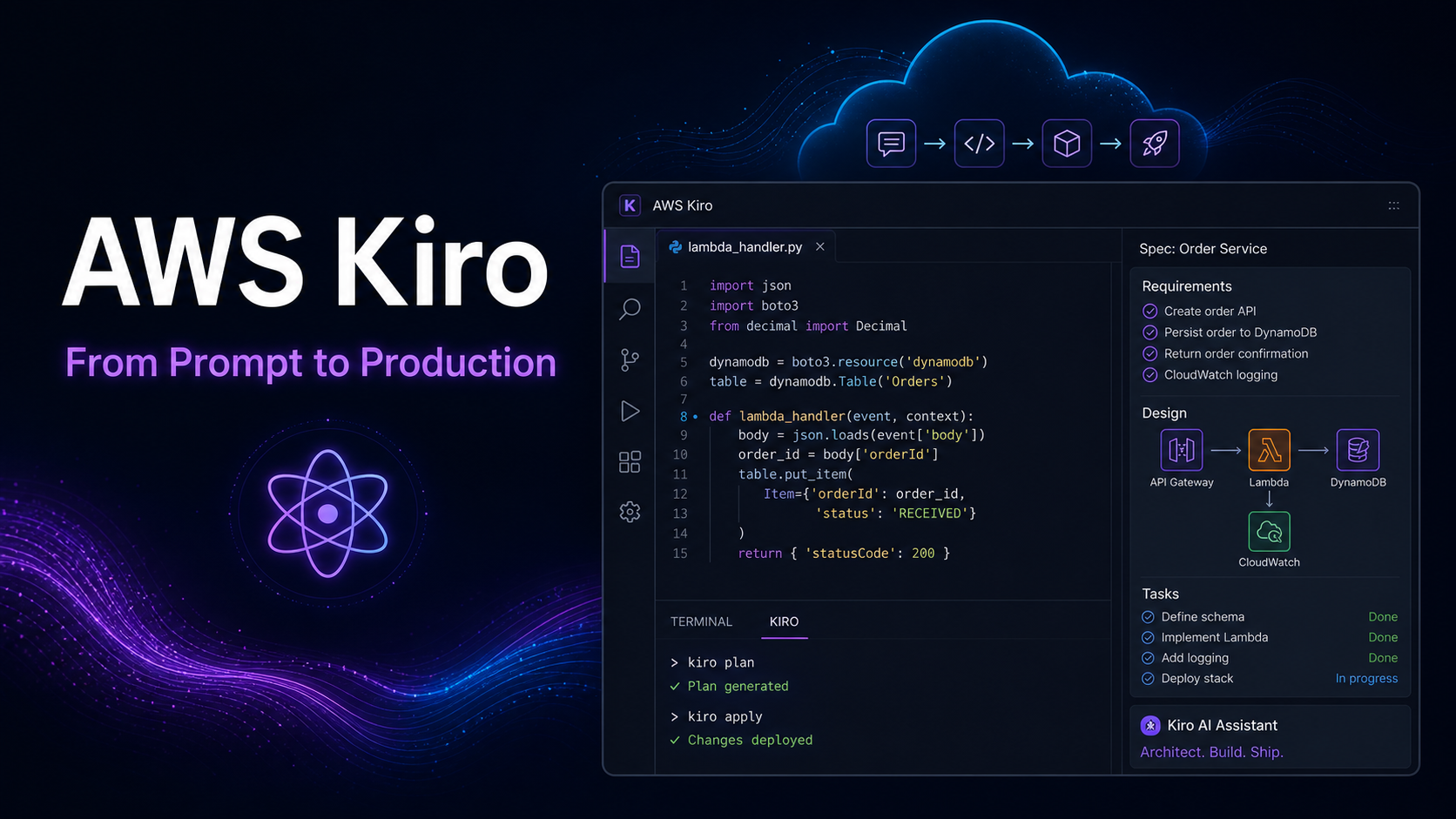This screenshot has width=1456, height=819.
Task: Toggle the Add logging task checkmark
Action: (1148, 658)
